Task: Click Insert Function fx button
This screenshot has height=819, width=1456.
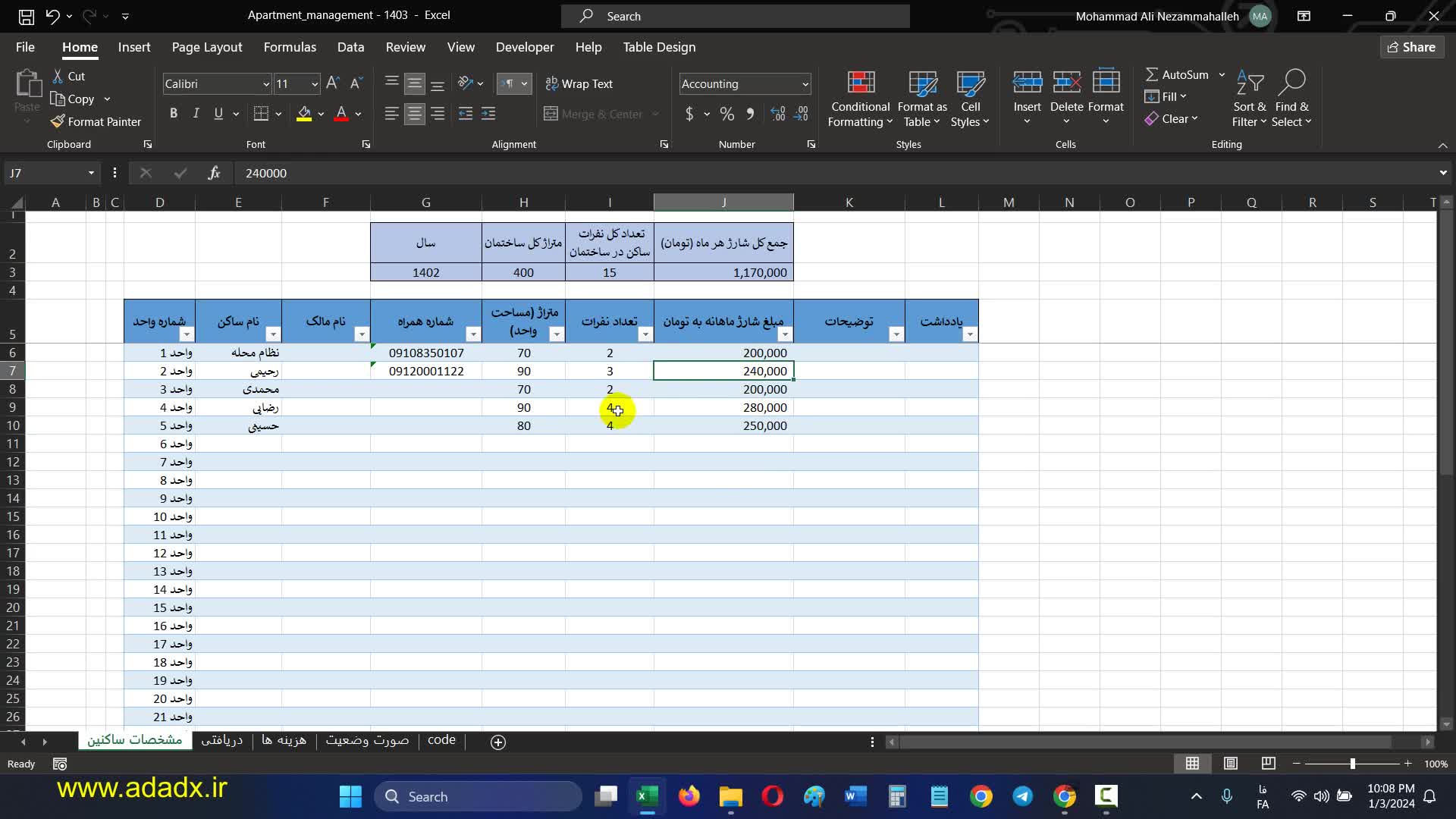Action: coord(214,173)
